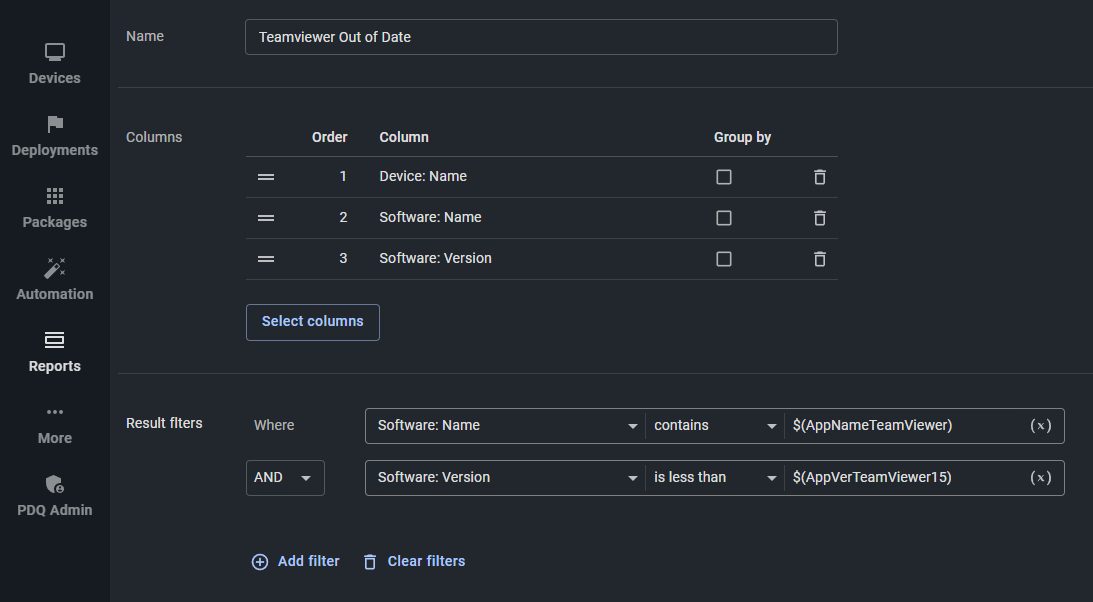Delete the Software: Version column row
This screenshot has height=602, width=1093.
coord(820,259)
